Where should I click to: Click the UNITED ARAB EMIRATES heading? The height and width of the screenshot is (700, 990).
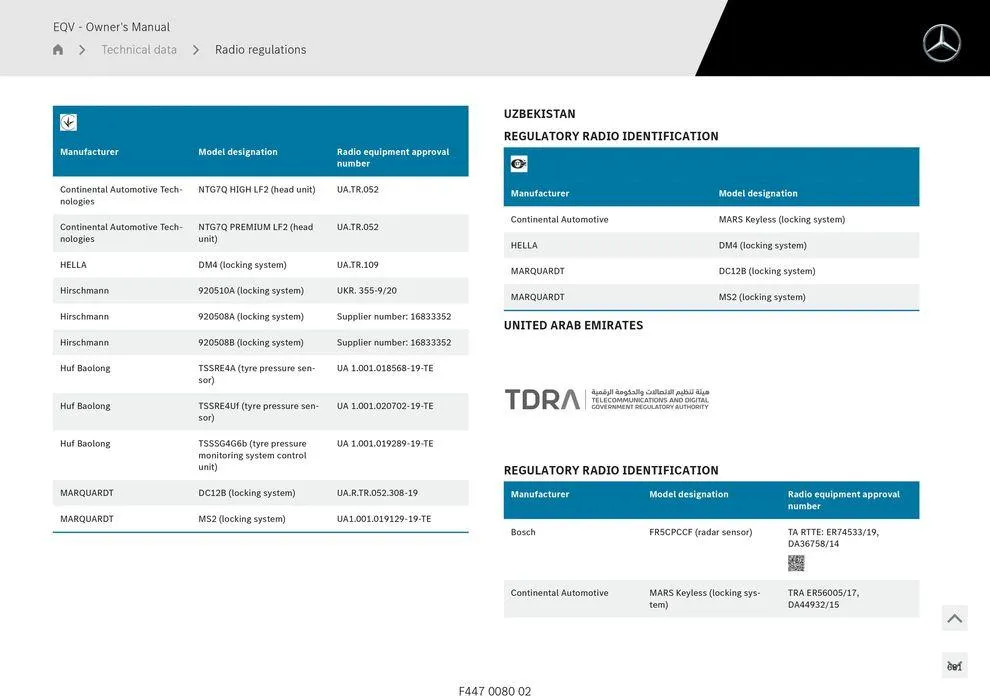(574, 323)
